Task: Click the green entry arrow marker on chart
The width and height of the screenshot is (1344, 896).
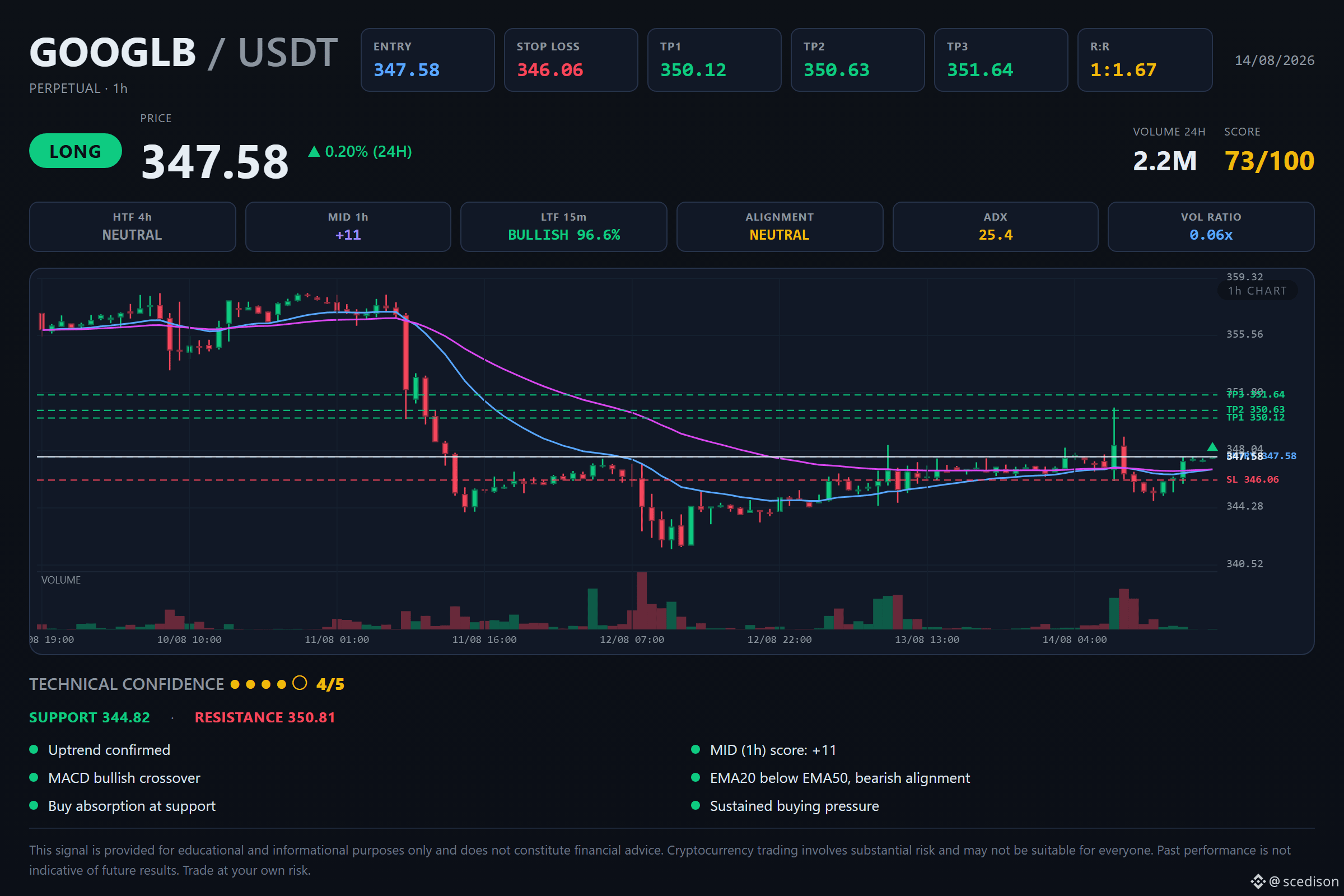Action: coord(1212,447)
